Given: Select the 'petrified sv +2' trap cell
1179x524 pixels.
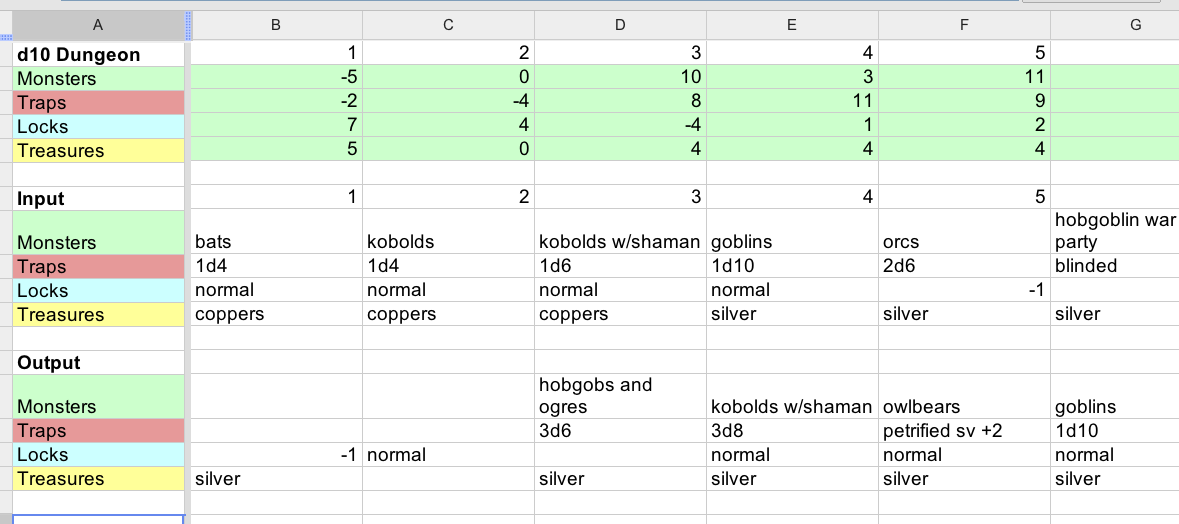Looking at the screenshot, I should coord(964,431).
